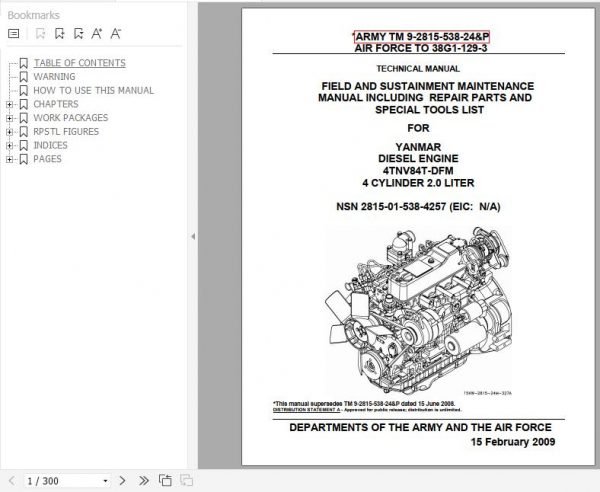Select the CHAPTERS bookmark
600x492 pixels.
tap(56, 104)
